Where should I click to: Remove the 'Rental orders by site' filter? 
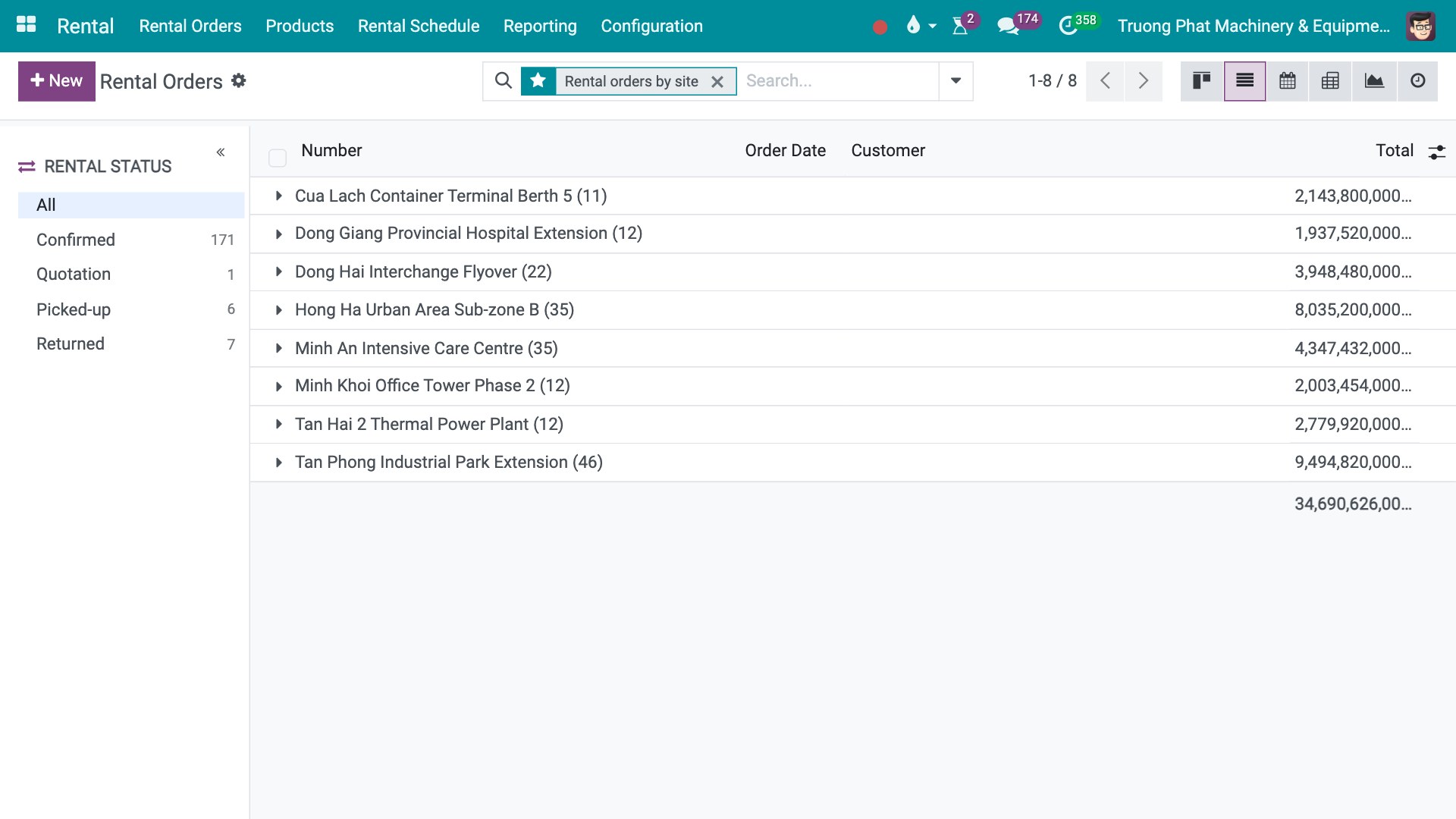coord(717,82)
